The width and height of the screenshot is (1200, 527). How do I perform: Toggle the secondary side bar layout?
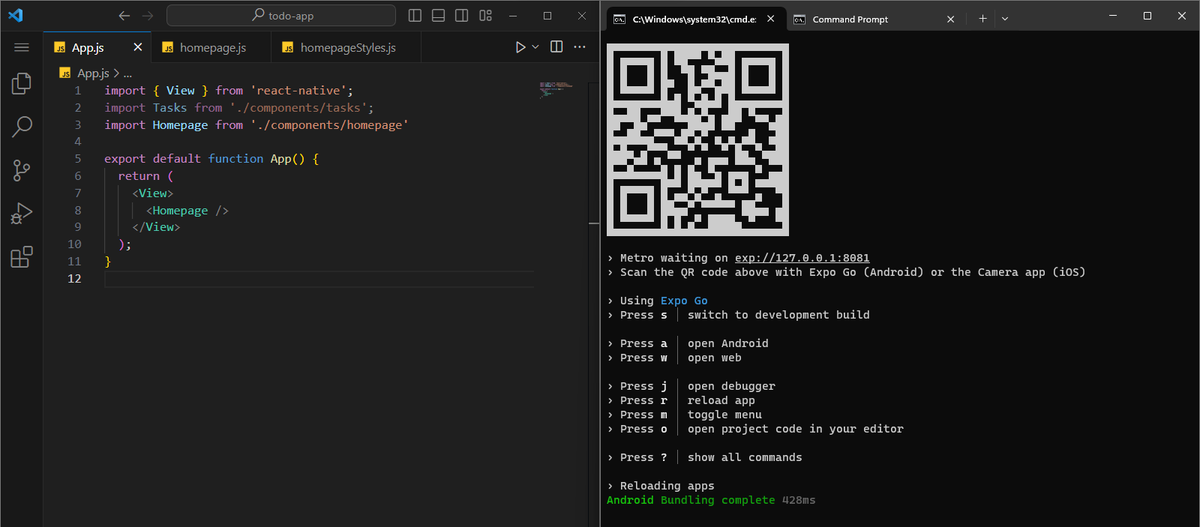(461, 16)
